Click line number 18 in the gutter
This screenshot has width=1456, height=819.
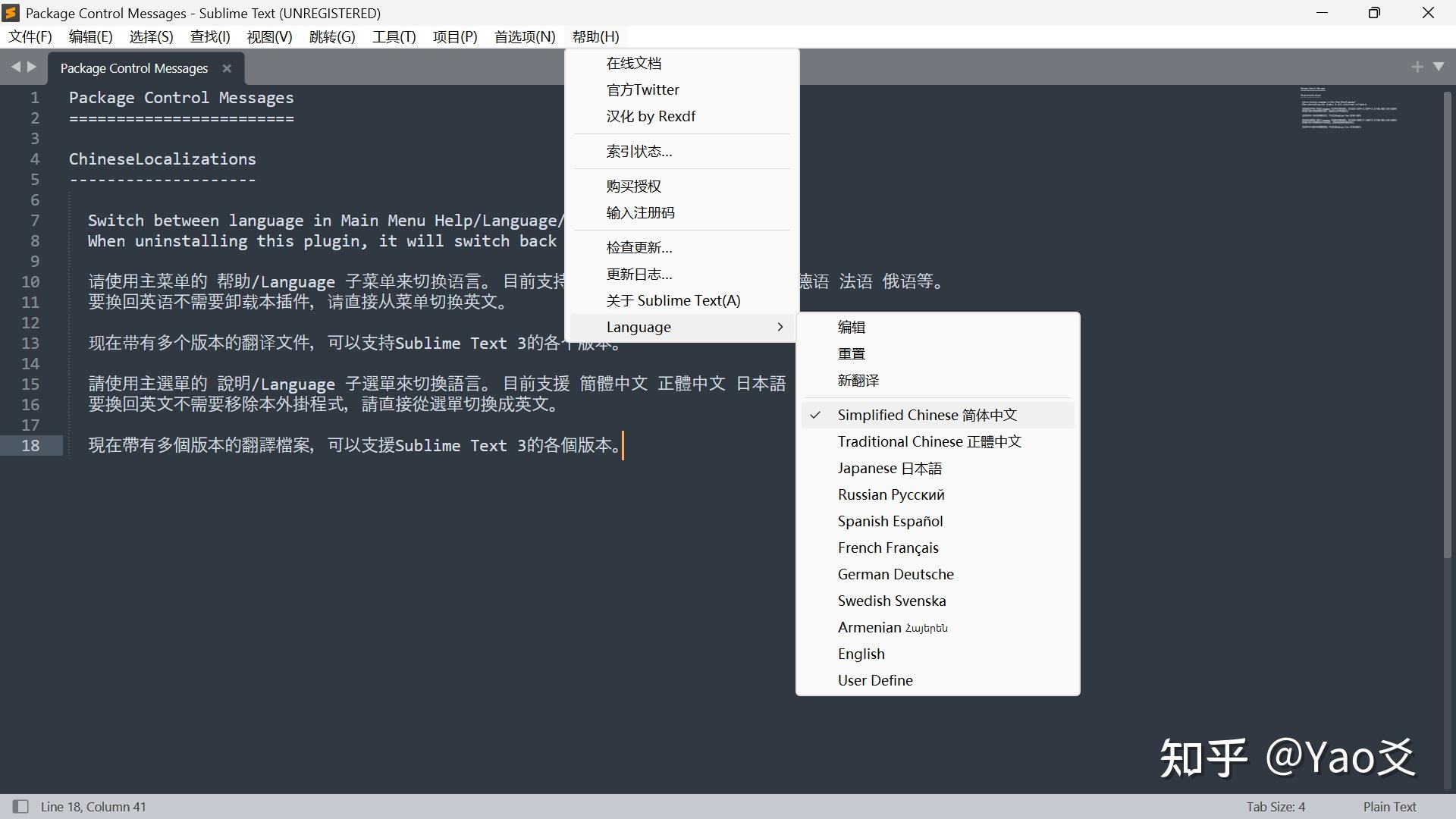(x=31, y=445)
